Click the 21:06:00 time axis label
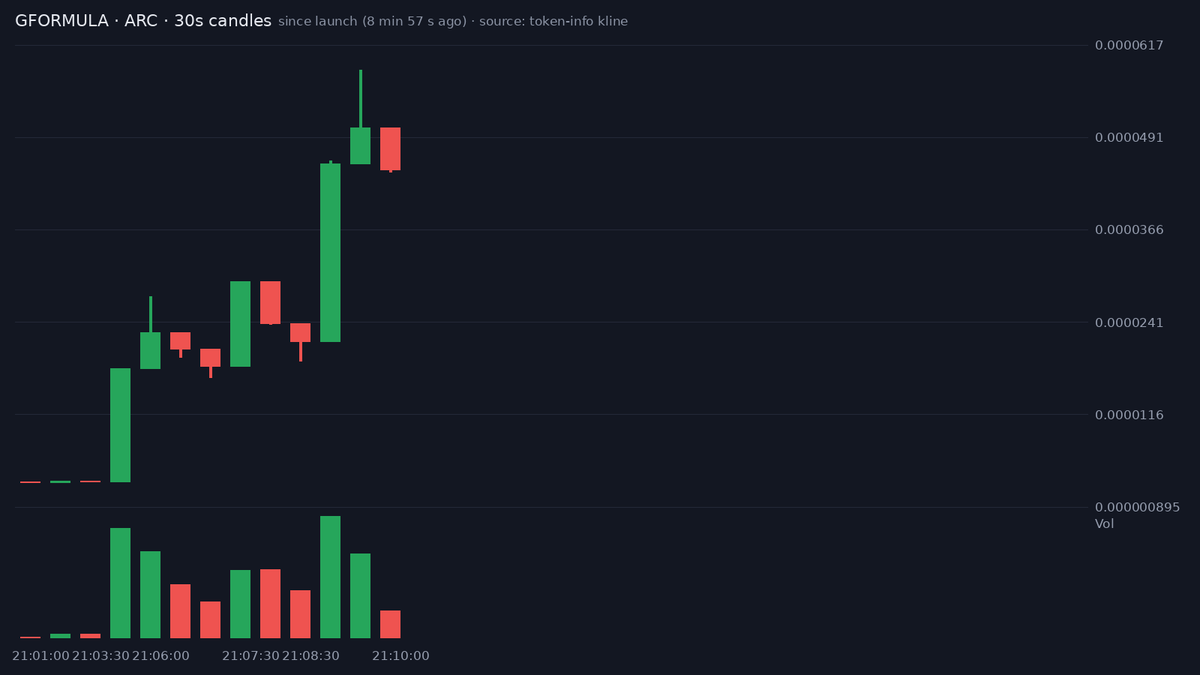 click(x=161, y=656)
